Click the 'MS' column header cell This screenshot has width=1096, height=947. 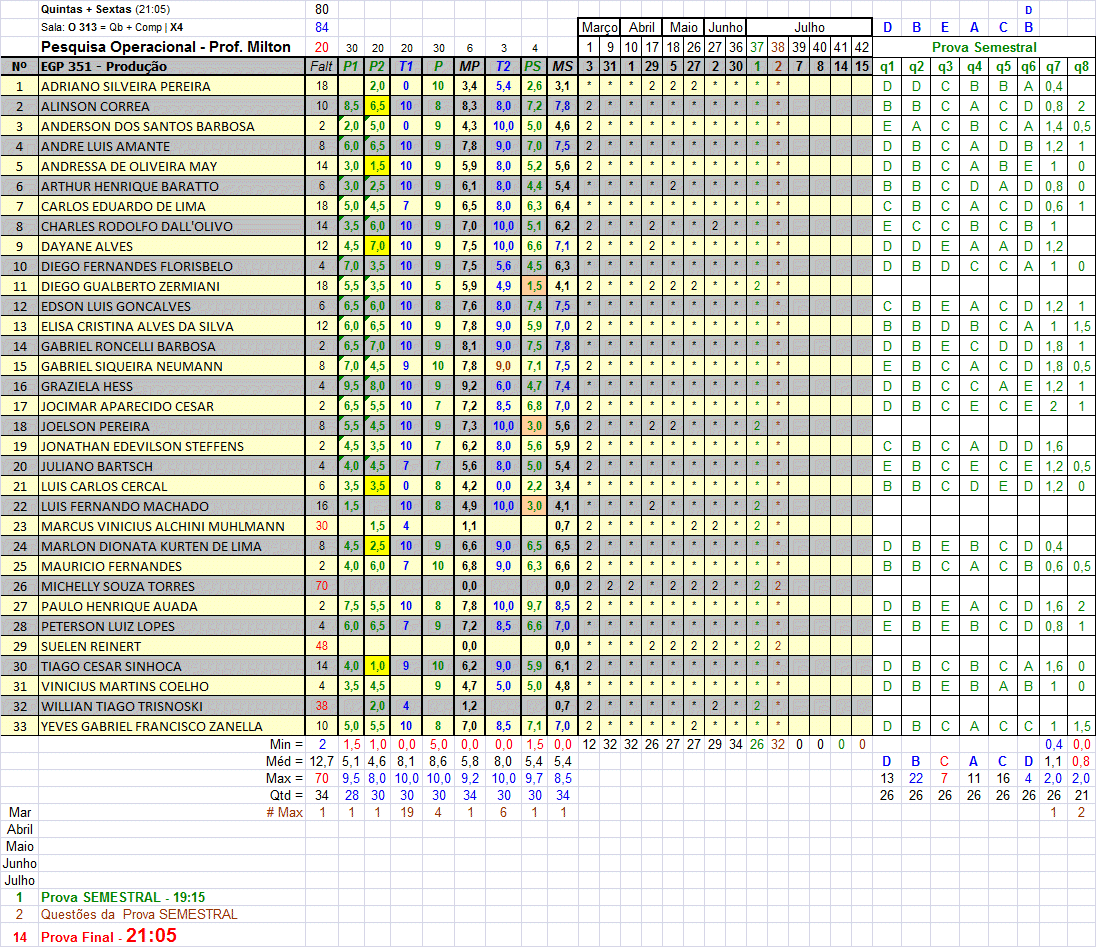coord(562,66)
